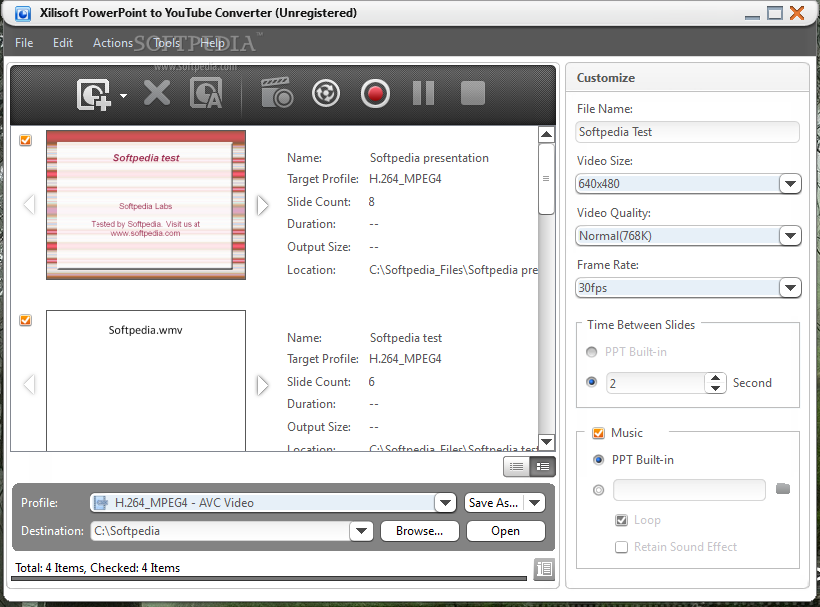Expand the Save As dropdown arrow
The image size is (820, 607).
[534, 503]
